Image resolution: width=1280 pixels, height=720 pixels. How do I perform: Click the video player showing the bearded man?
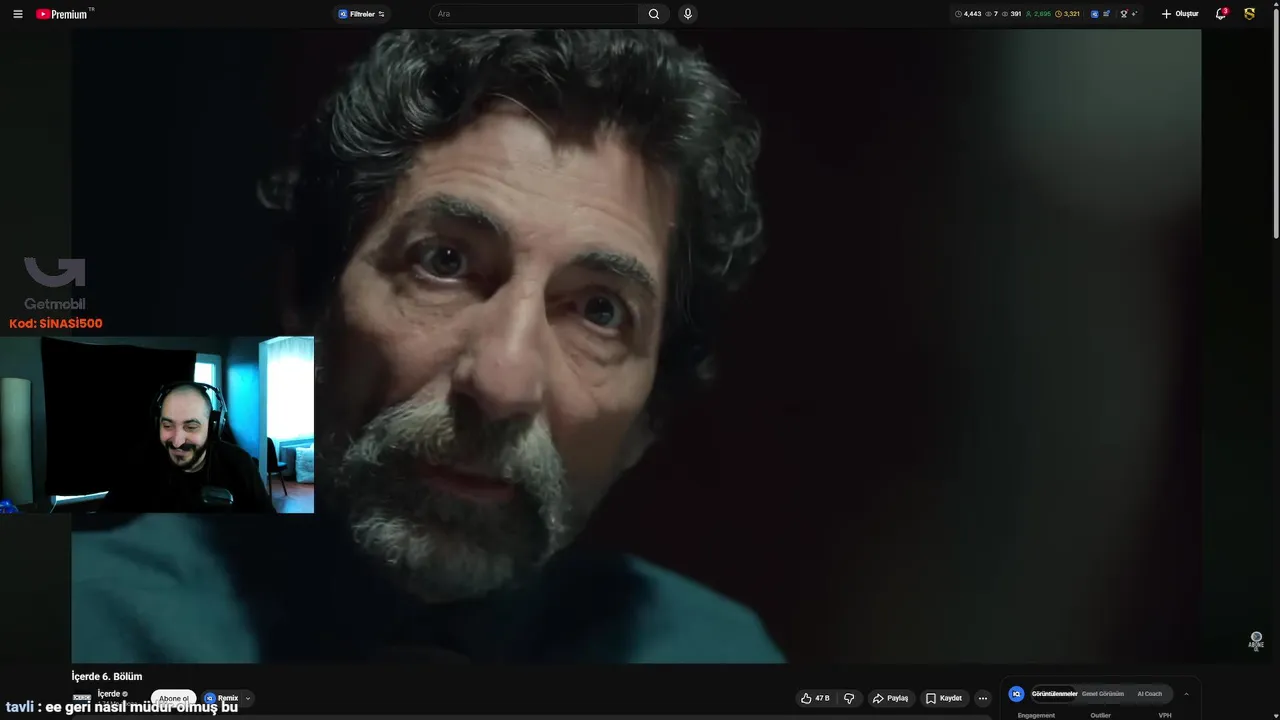636,346
